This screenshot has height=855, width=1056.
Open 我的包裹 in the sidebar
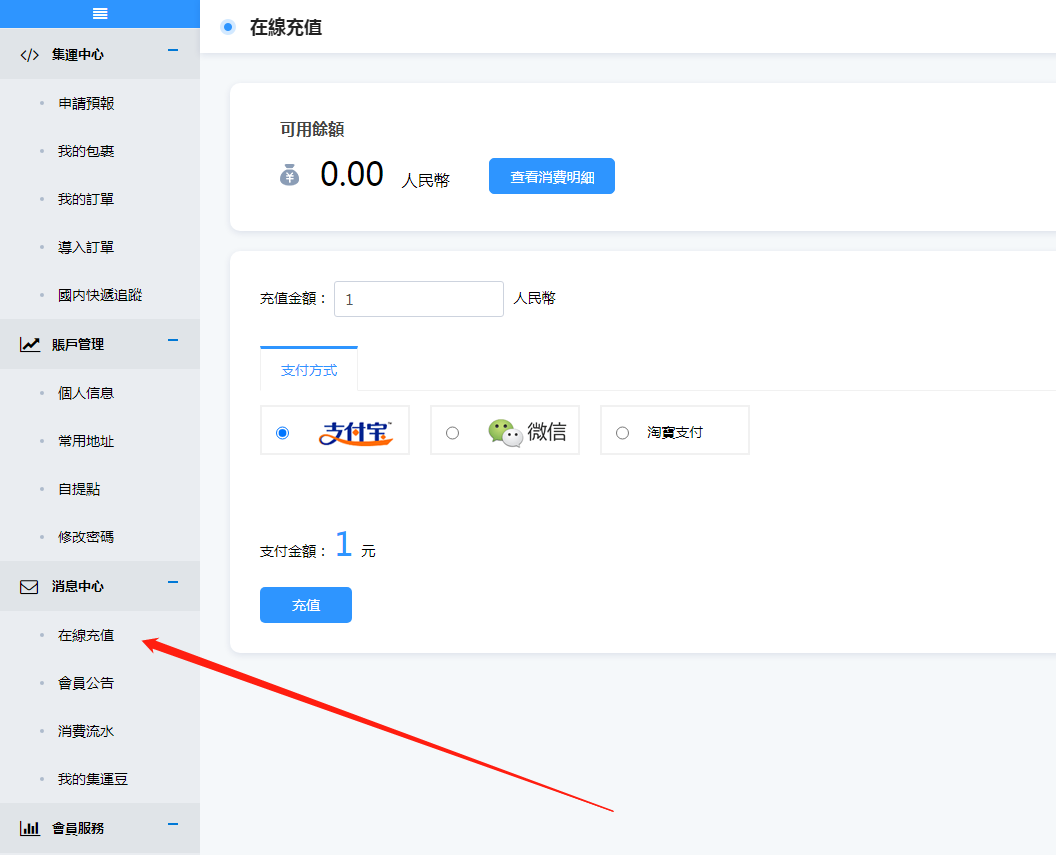(x=86, y=151)
